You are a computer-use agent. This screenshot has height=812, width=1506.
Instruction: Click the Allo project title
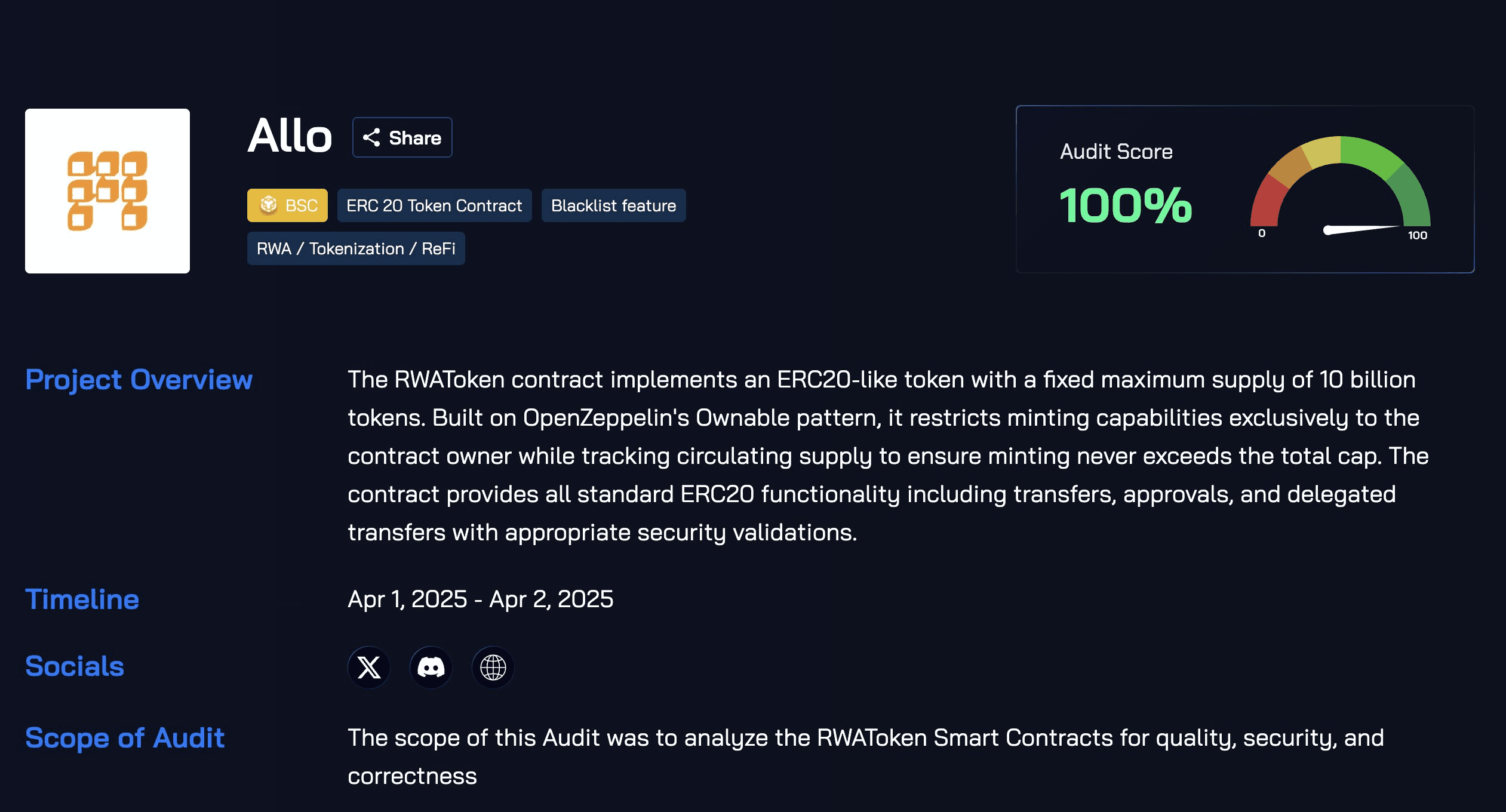(x=290, y=136)
